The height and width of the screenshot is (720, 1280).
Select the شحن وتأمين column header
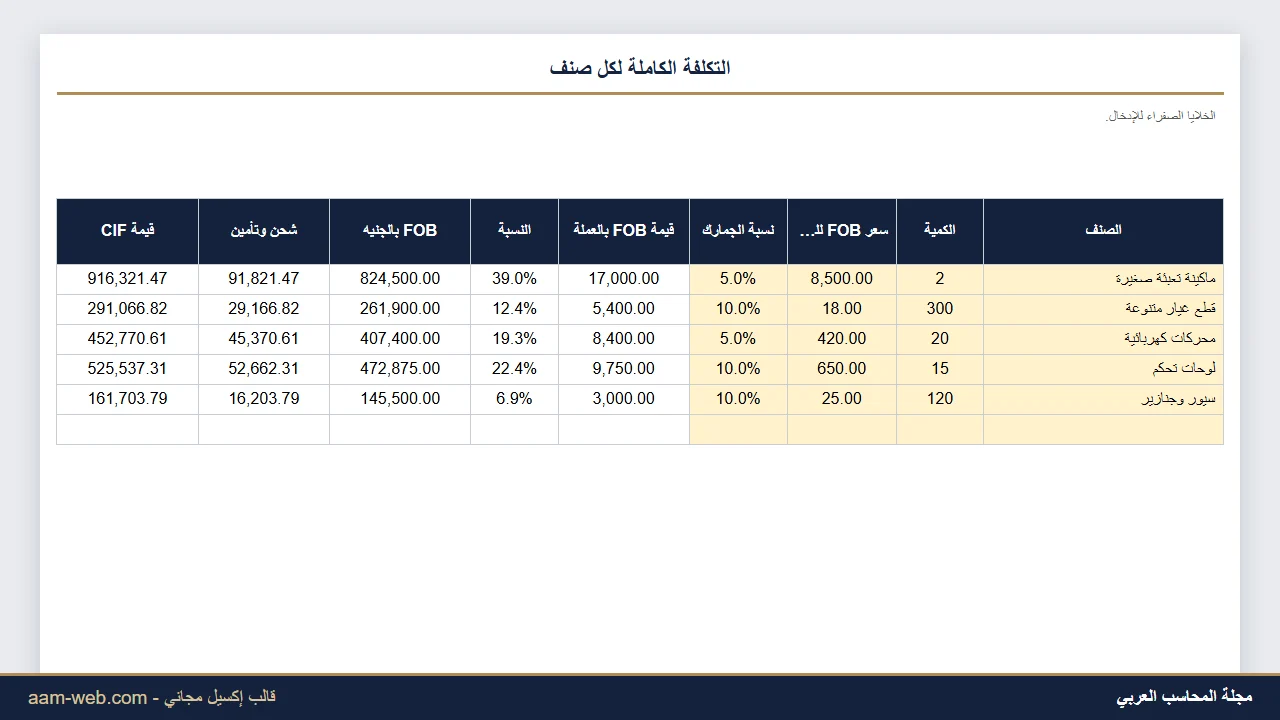pyautogui.click(x=264, y=231)
